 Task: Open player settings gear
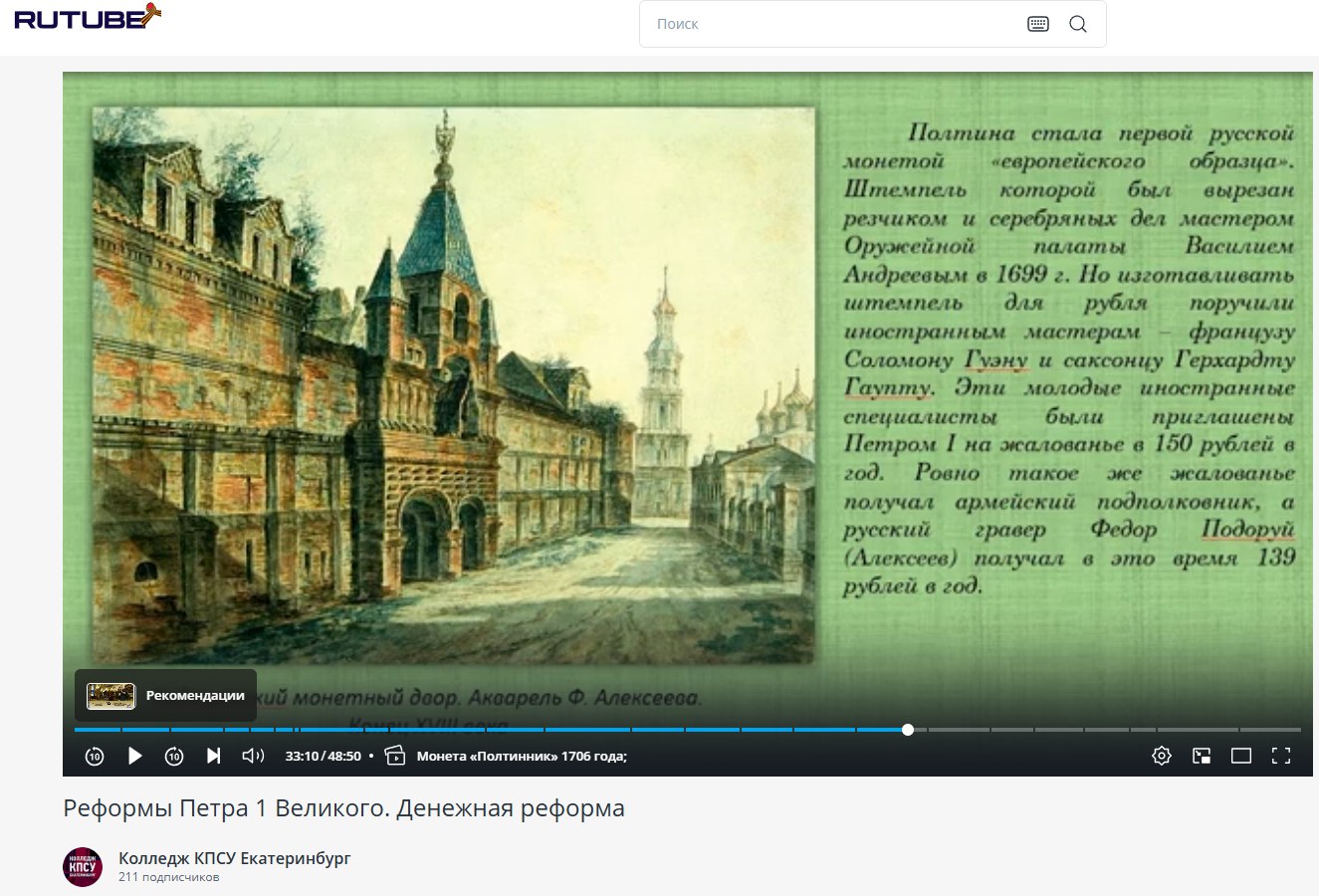(1162, 756)
